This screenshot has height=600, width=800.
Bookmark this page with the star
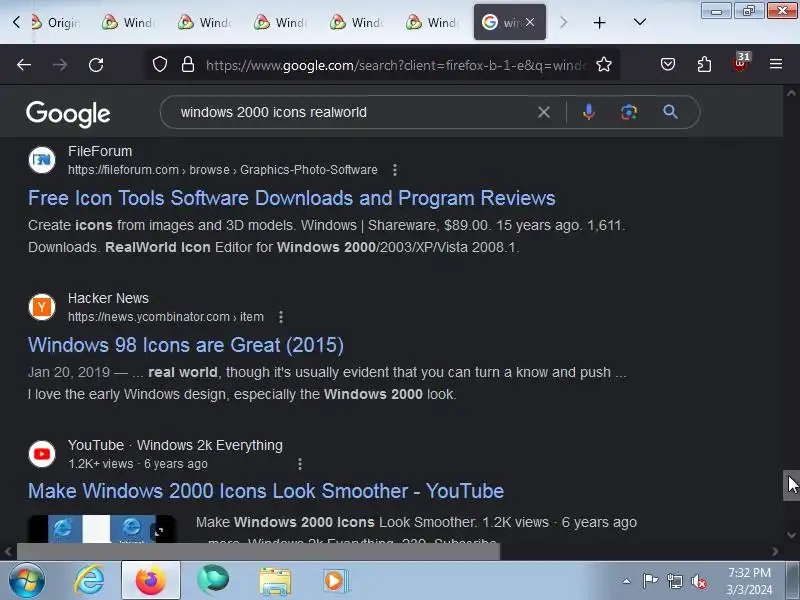(604, 64)
